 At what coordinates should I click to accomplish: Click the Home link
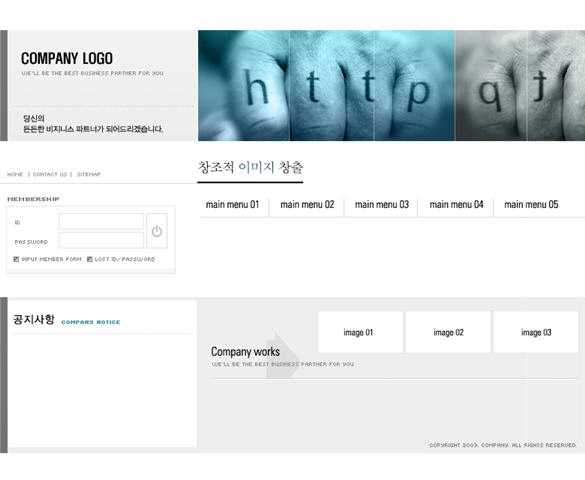(15, 174)
